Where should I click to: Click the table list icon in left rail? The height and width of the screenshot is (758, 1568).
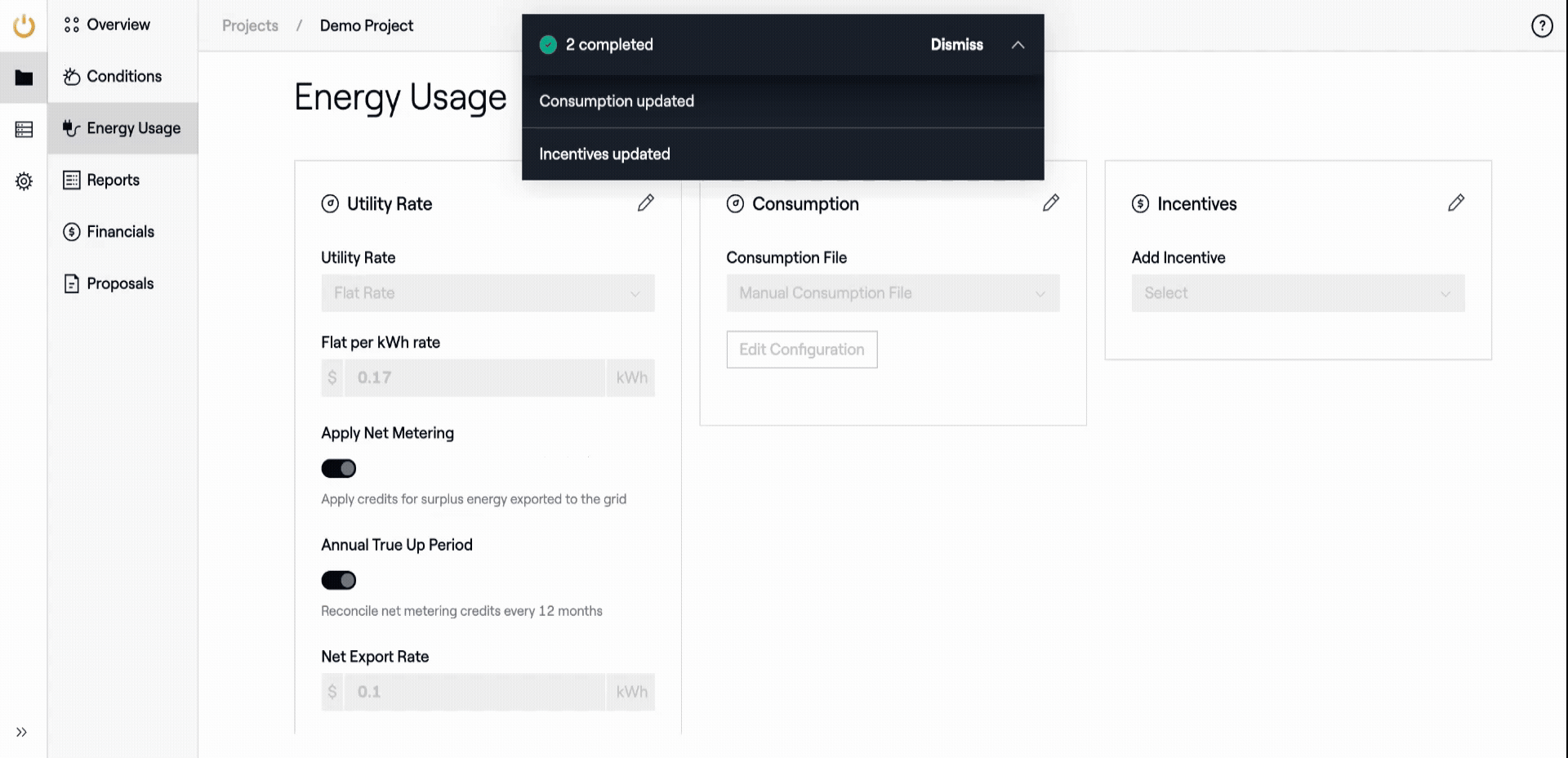[x=24, y=130]
